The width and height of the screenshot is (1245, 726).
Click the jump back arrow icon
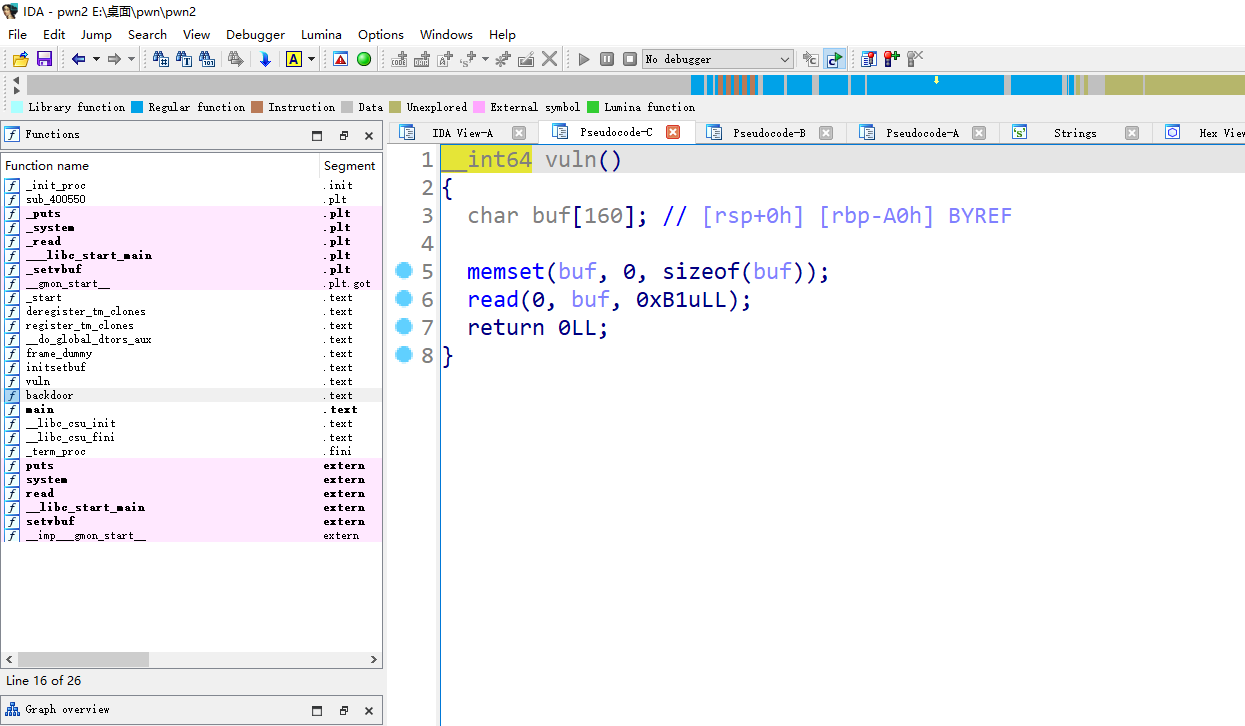(79, 59)
